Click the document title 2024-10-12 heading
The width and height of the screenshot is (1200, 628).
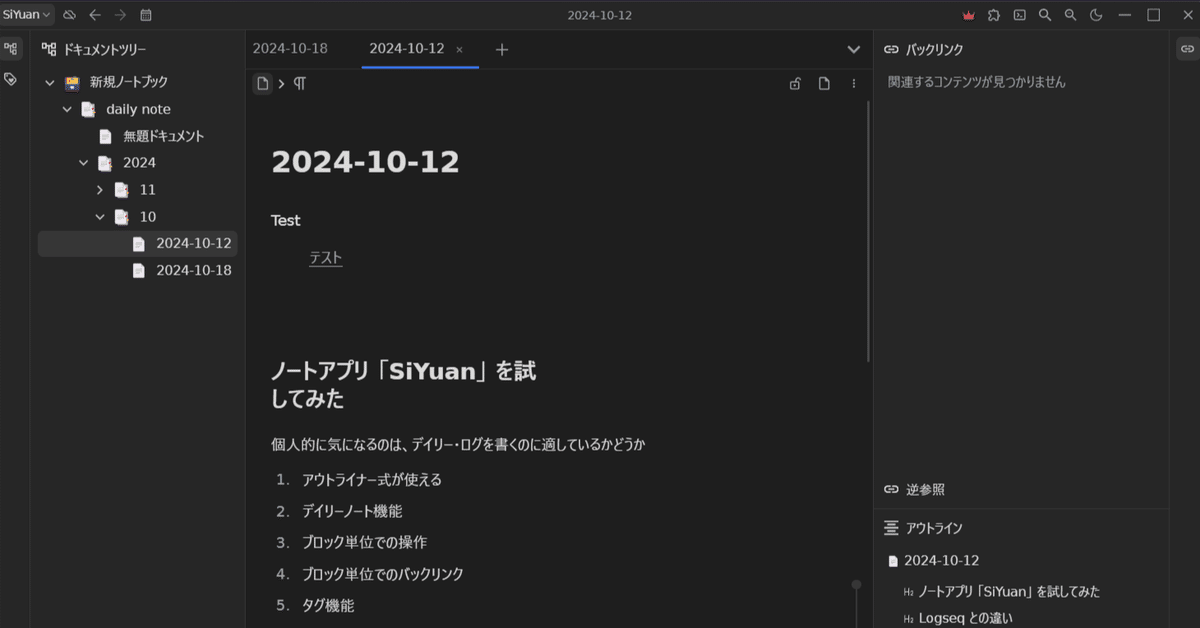pyautogui.click(x=365, y=162)
